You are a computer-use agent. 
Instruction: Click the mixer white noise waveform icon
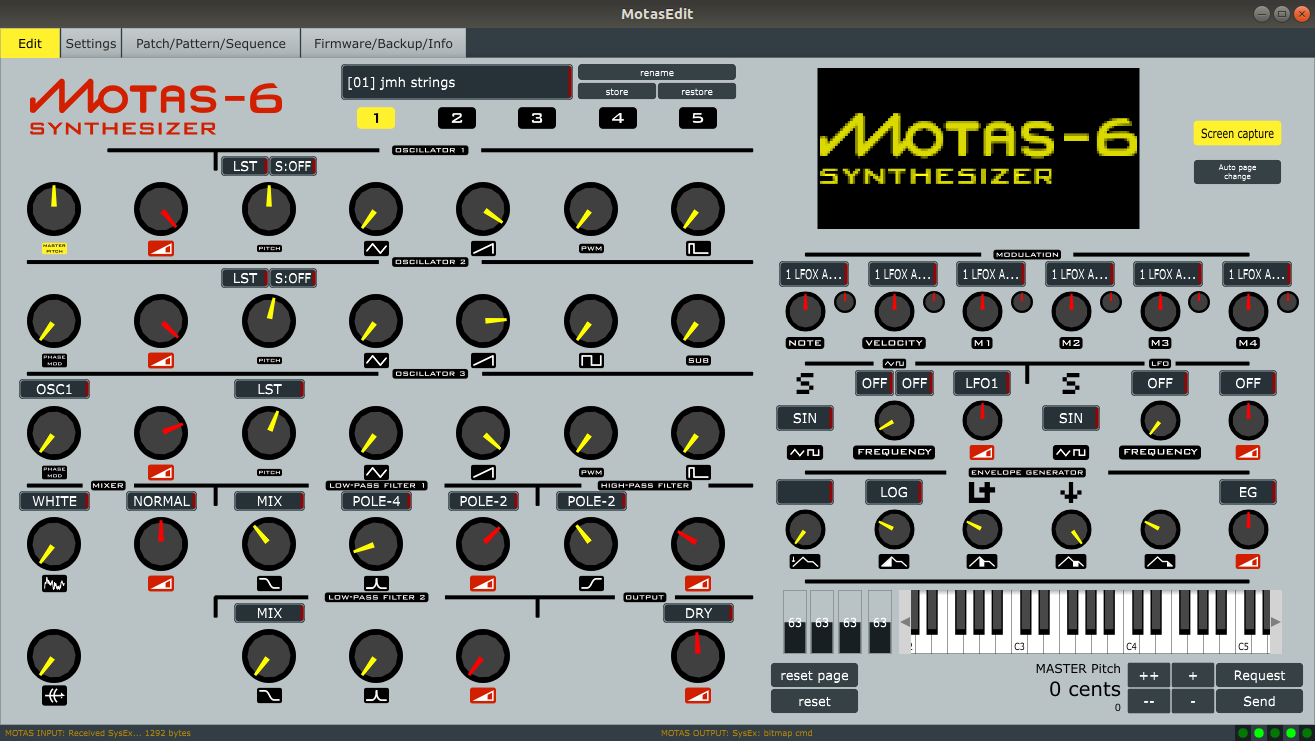[54, 583]
